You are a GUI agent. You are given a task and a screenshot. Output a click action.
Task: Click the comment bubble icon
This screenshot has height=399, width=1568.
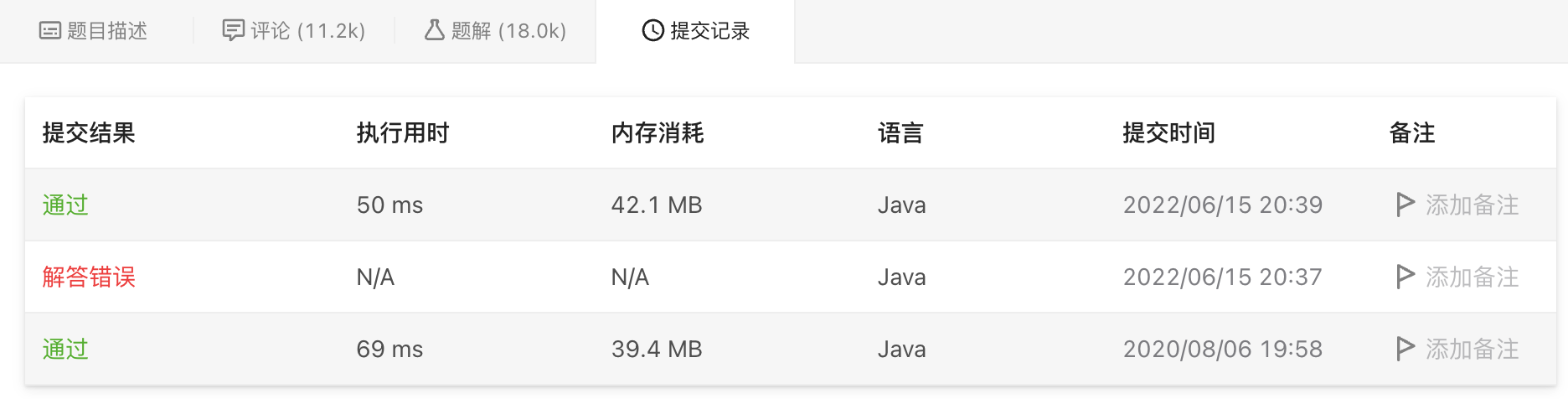[233, 31]
